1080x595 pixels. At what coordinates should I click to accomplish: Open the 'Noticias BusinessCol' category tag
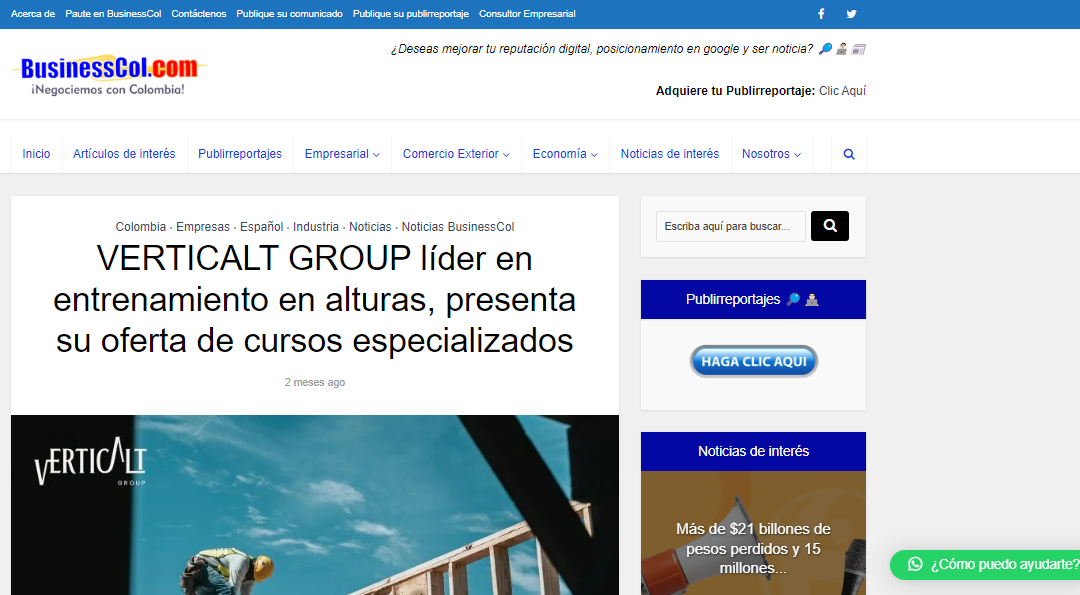(x=458, y=227)
